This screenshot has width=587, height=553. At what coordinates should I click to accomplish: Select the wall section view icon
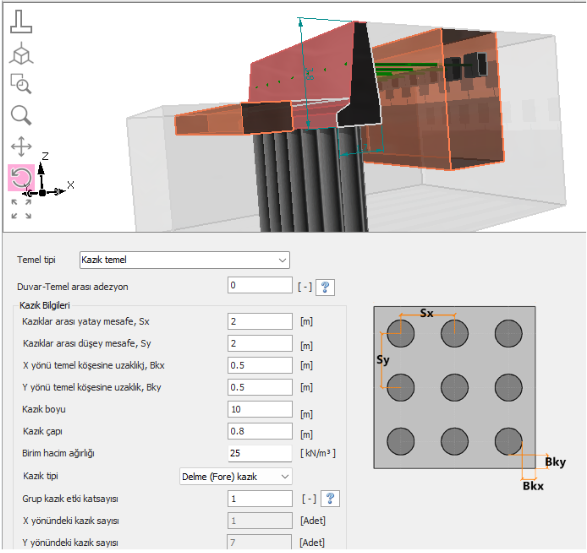(x=21, y=22)
